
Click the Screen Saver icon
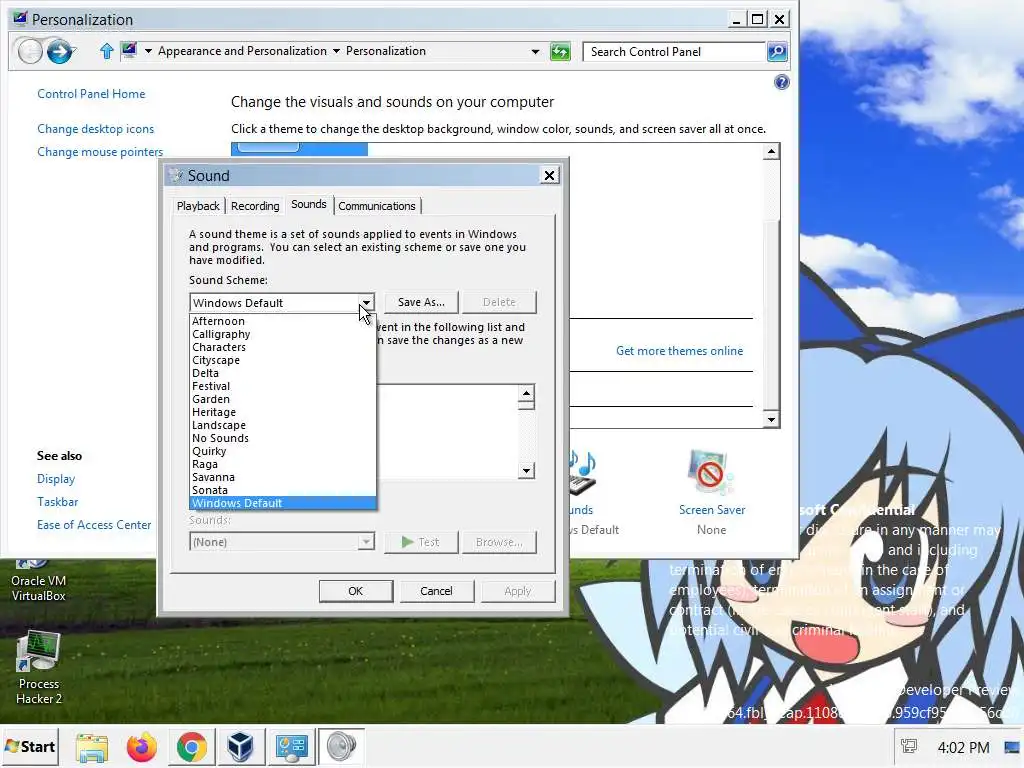coord(711,472)
